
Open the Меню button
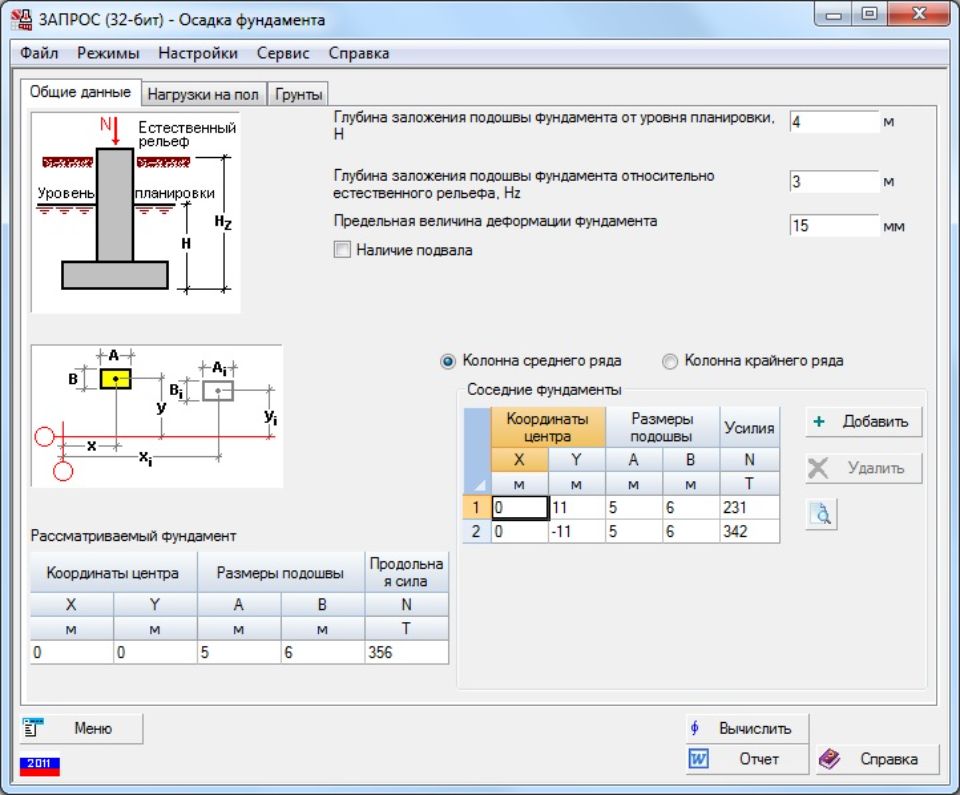click(x=82, y=729)
